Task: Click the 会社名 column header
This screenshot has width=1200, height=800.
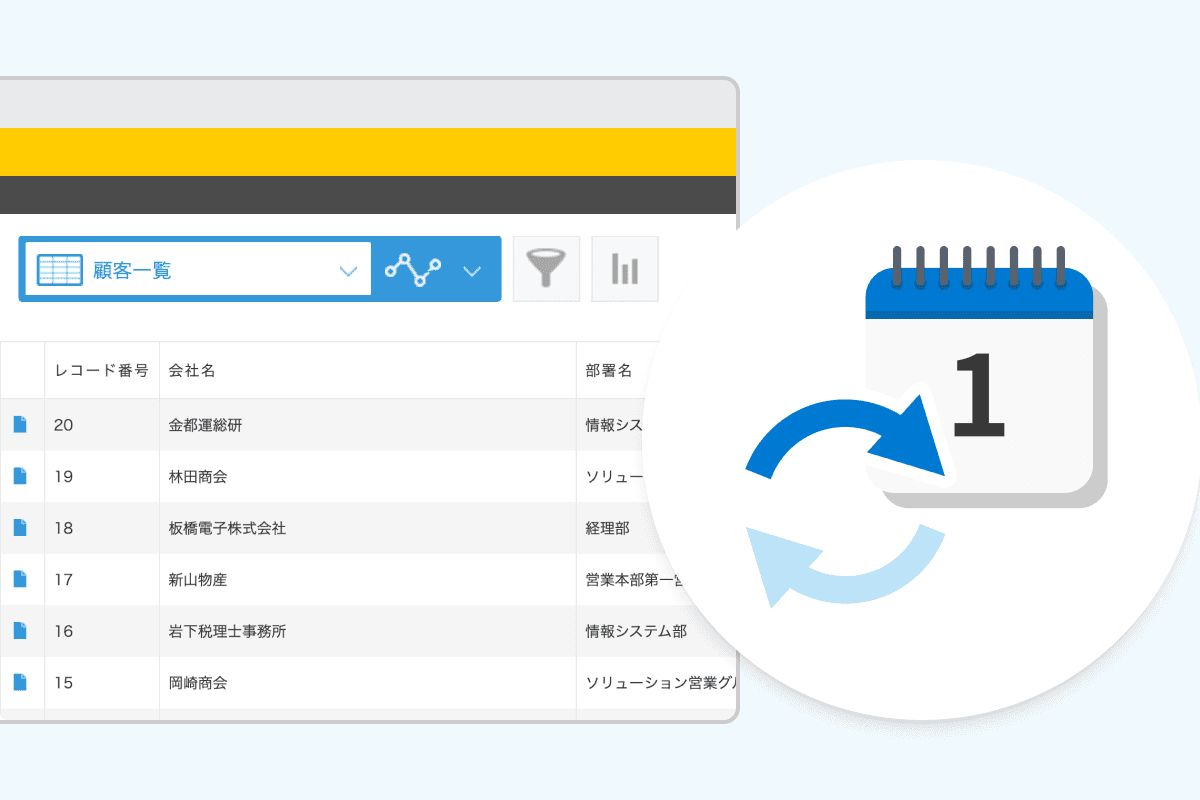Action: click(x=192, y=371)
